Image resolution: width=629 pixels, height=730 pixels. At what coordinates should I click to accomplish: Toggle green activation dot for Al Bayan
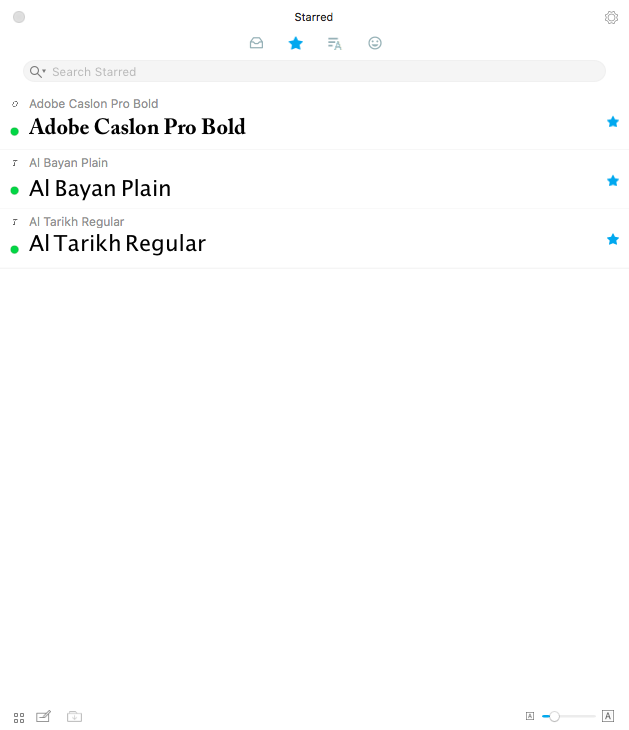(x=14, y=190)
